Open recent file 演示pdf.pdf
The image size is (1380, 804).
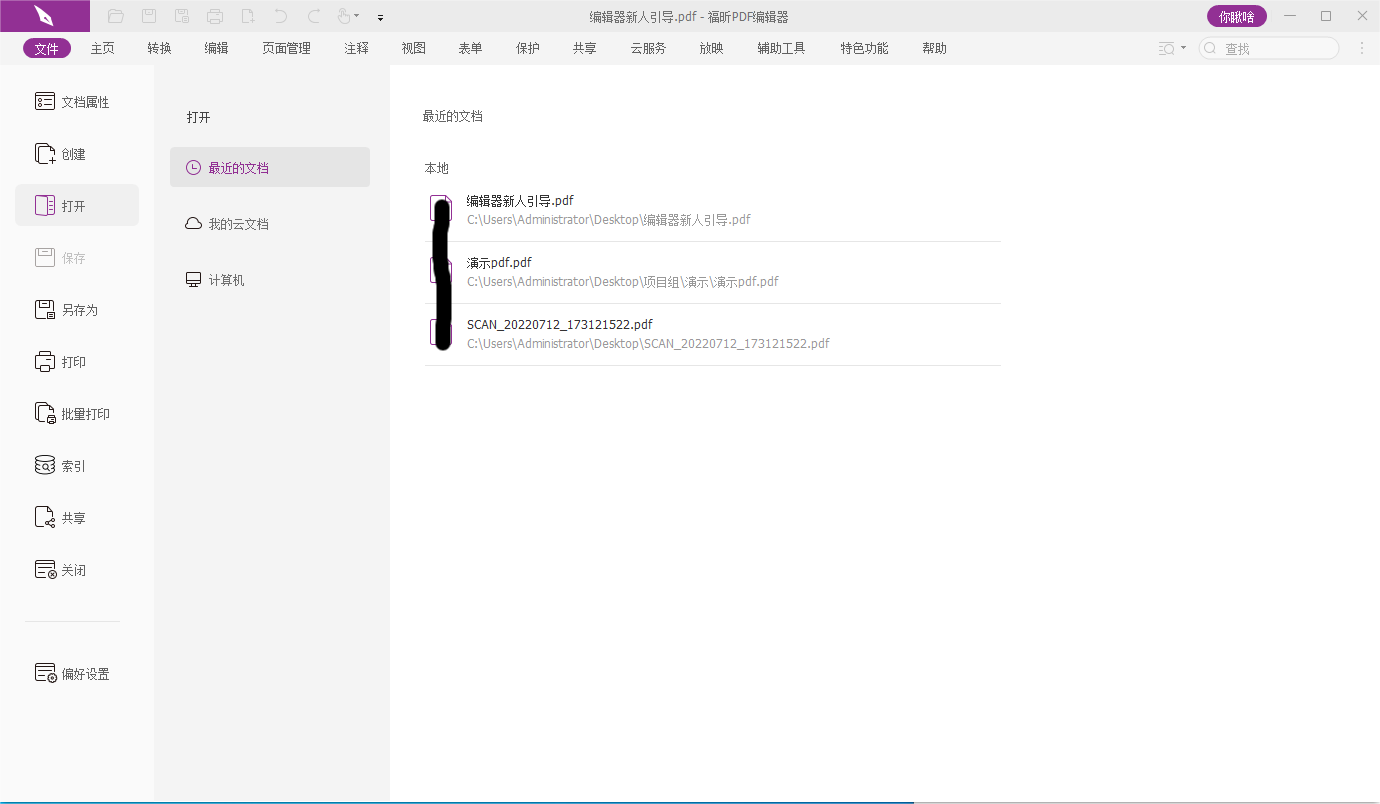pos(500,263)
